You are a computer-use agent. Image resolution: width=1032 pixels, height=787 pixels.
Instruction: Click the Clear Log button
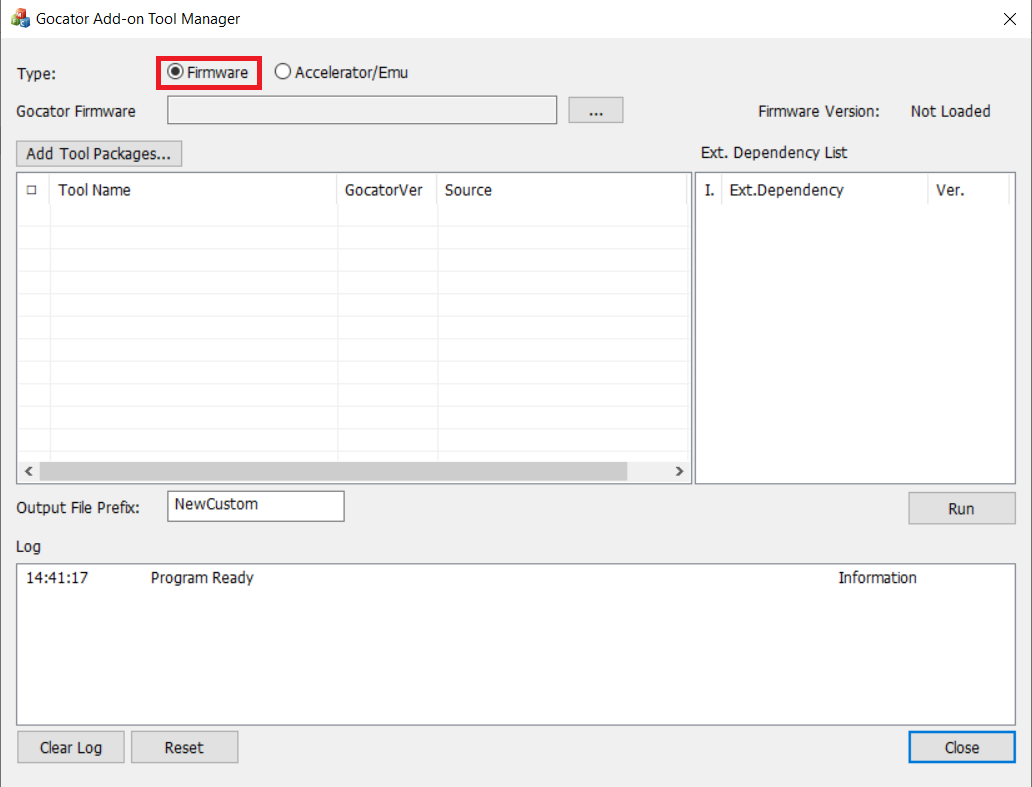(x=71, y=748)
